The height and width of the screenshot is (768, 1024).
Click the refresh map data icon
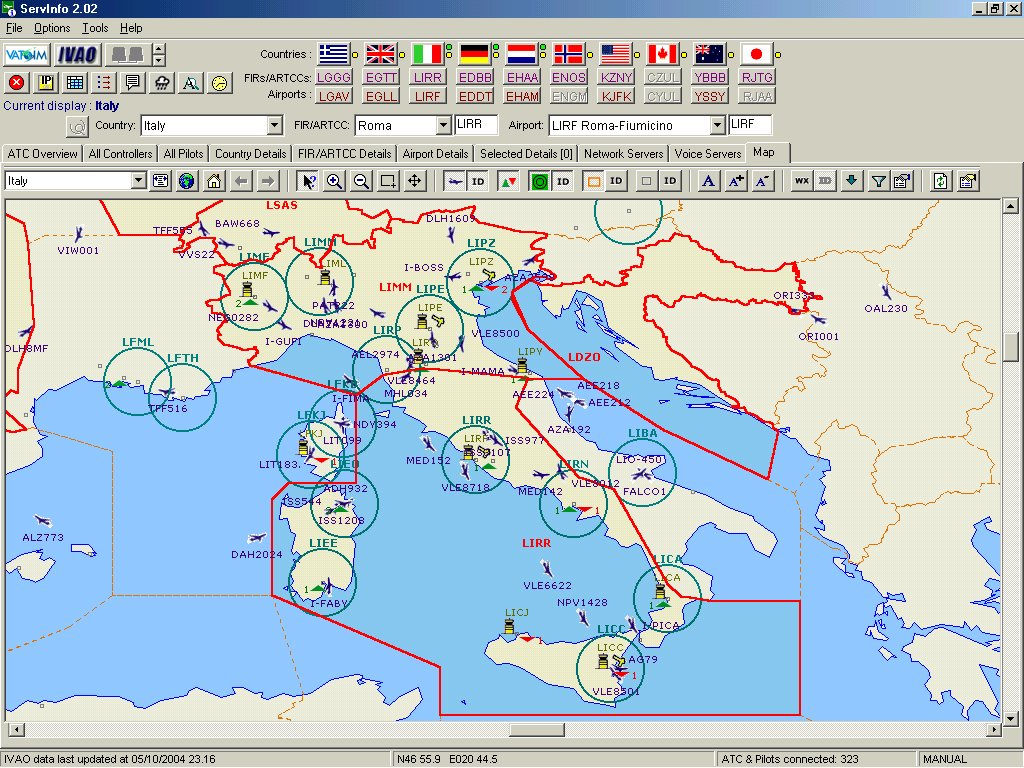940,181
